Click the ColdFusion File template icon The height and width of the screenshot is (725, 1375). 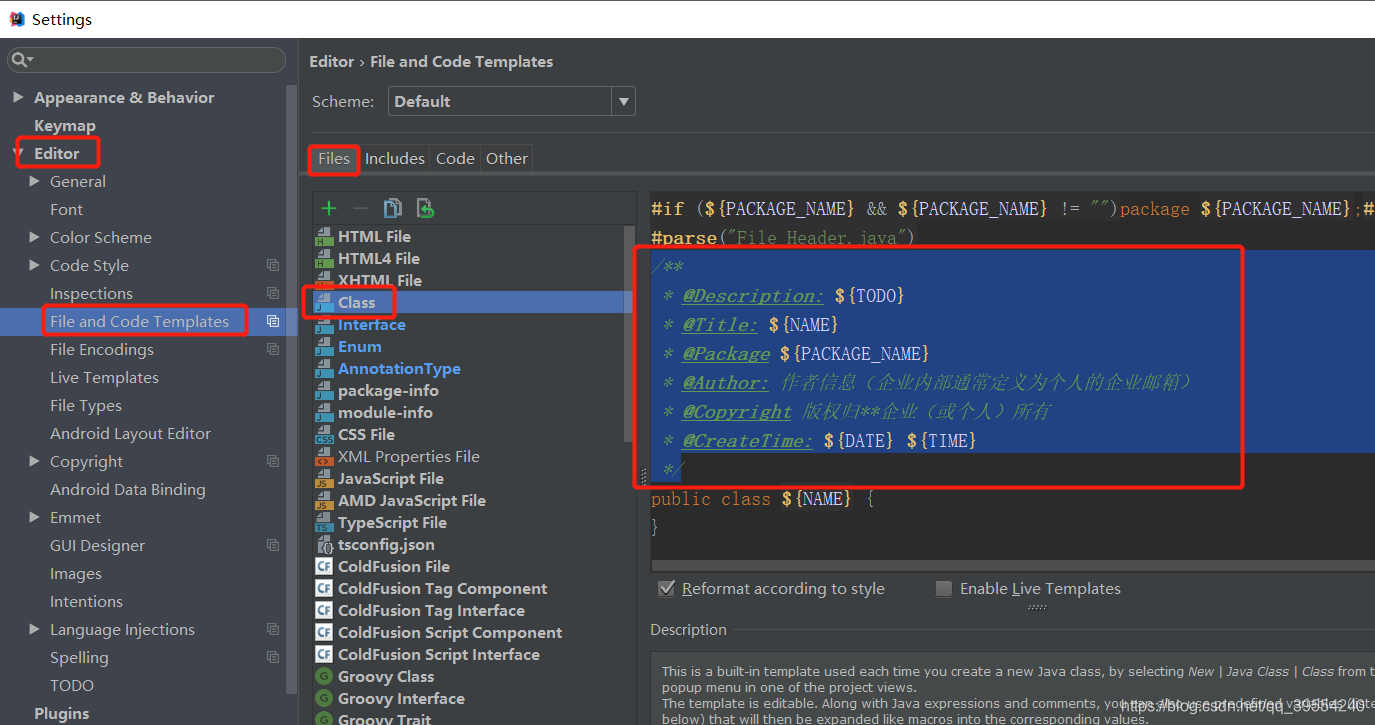(x=324, y=567)
